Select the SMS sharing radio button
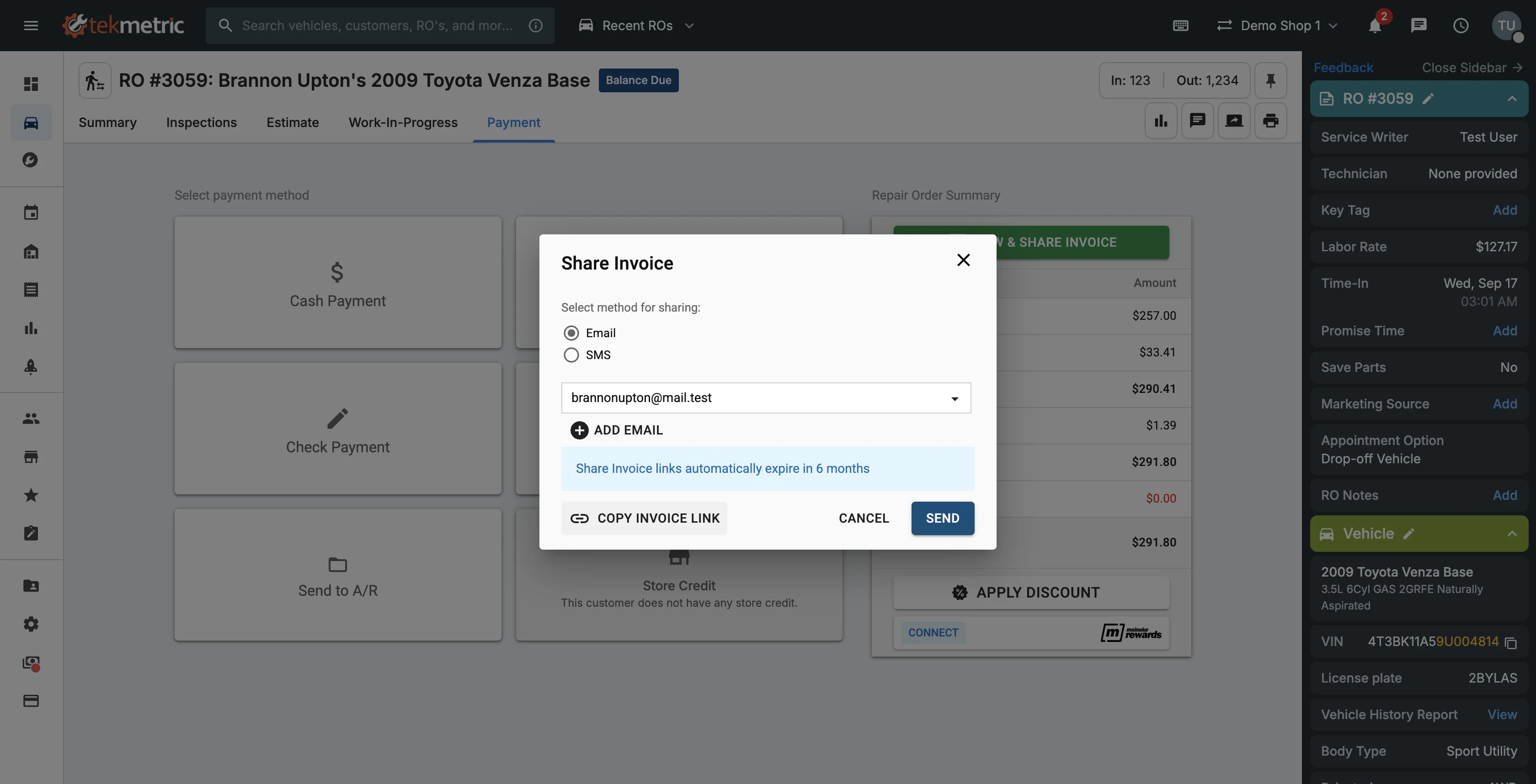 [x=571, y=355]
